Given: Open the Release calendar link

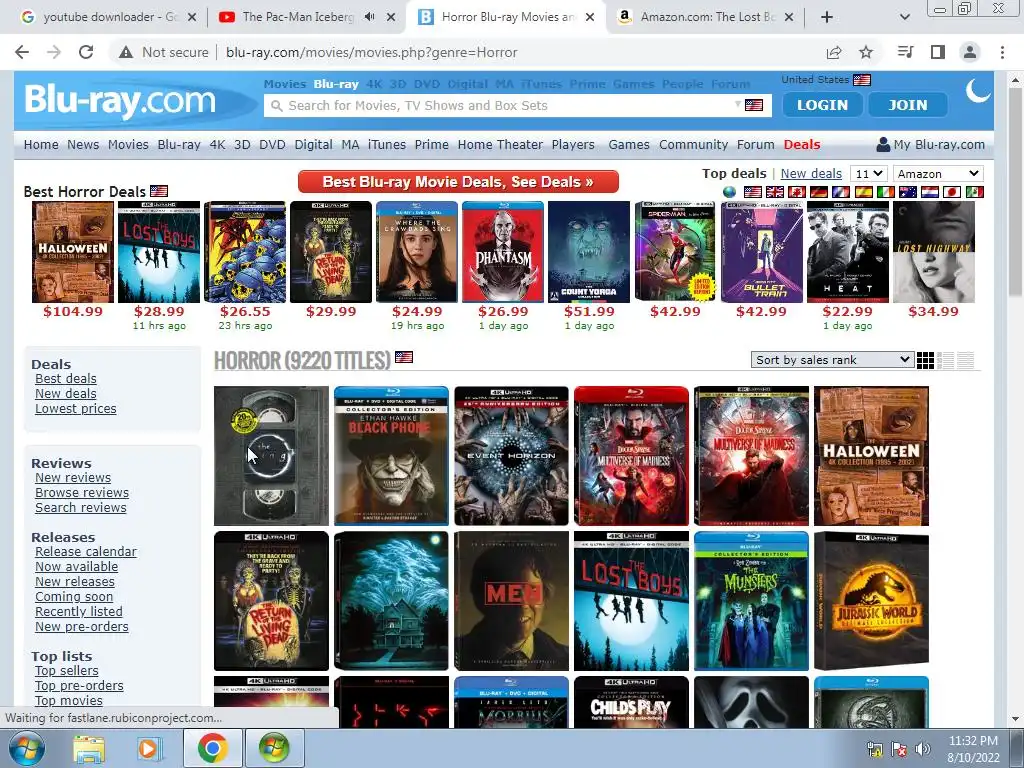Looking at the screenshot, I should click(x=86, y=551).
